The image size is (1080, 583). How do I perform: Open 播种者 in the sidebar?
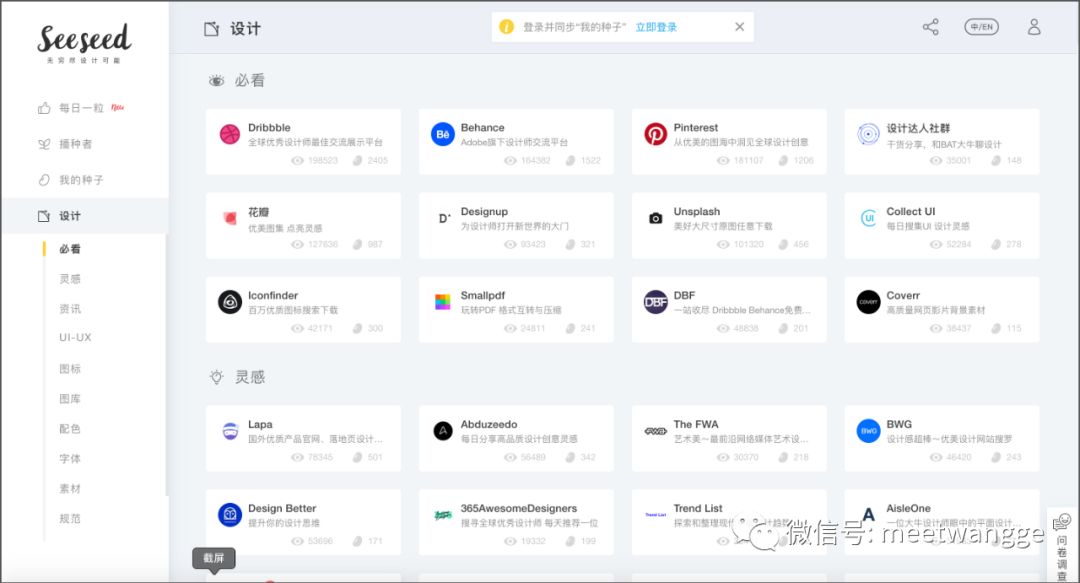[x=65, y=144]
